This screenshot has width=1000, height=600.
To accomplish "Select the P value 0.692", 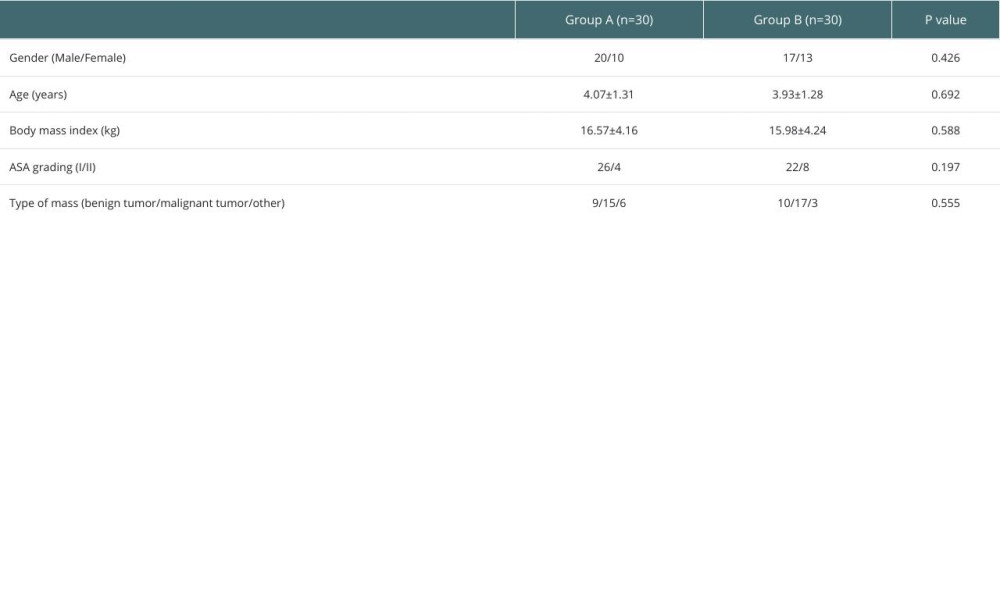I will pos(945,94).
